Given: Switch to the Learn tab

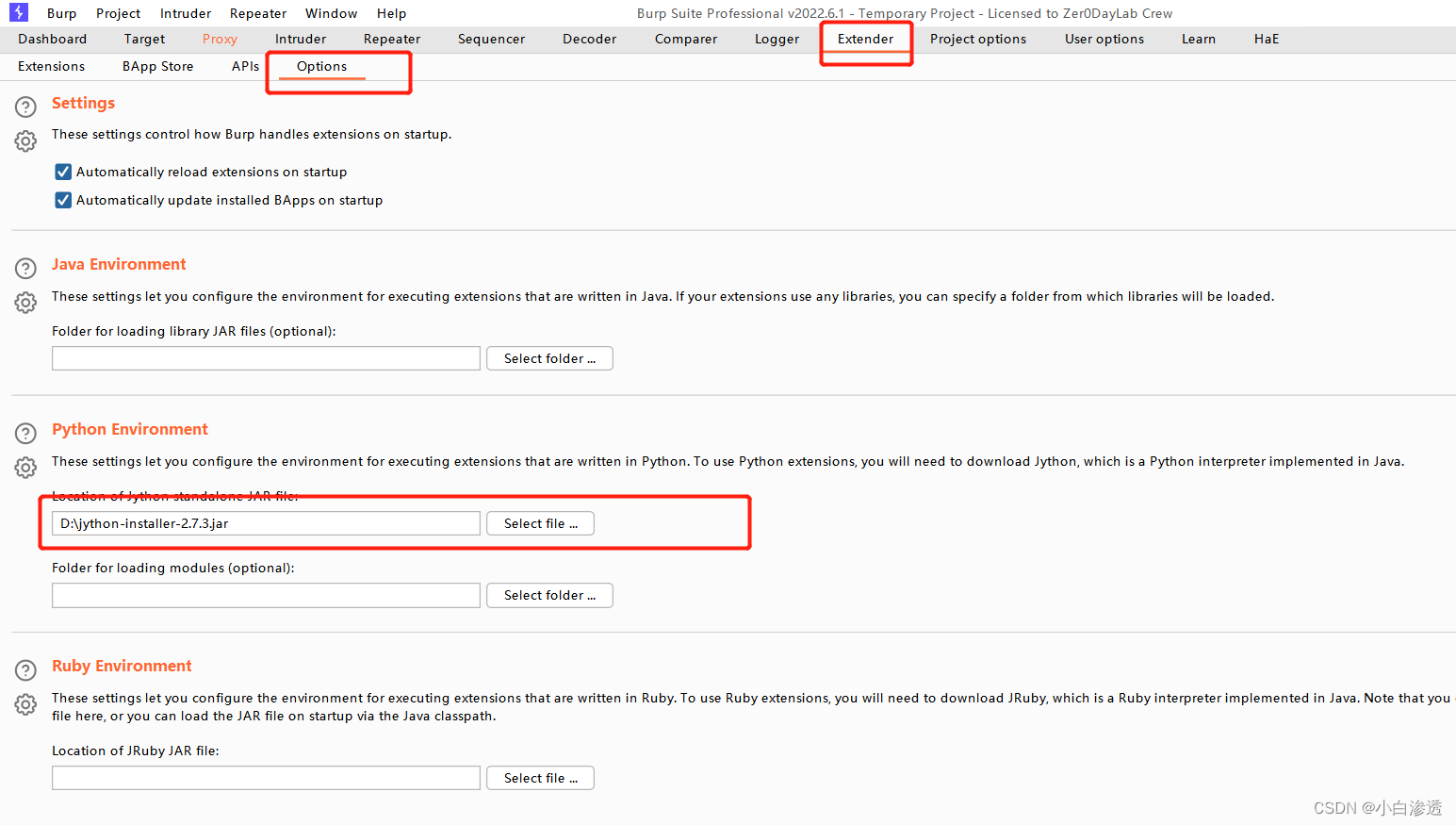Looking at the screenshot, I should (x=1199, y=39).
